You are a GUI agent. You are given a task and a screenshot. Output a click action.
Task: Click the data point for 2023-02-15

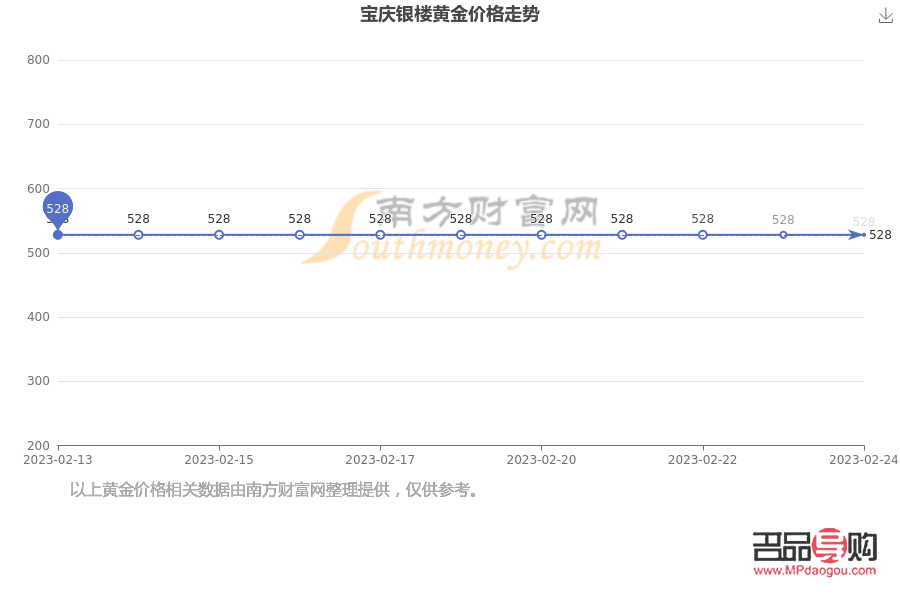pyautogui.click(x=218, y=234)
